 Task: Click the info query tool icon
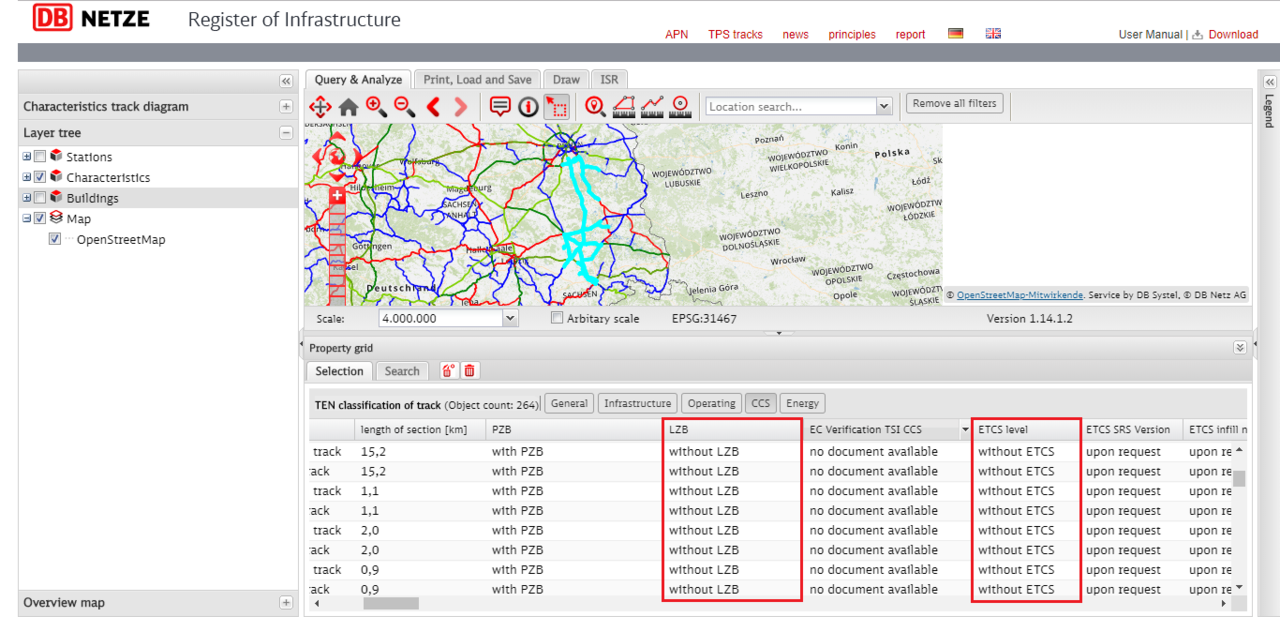click(x=528, y=107)
